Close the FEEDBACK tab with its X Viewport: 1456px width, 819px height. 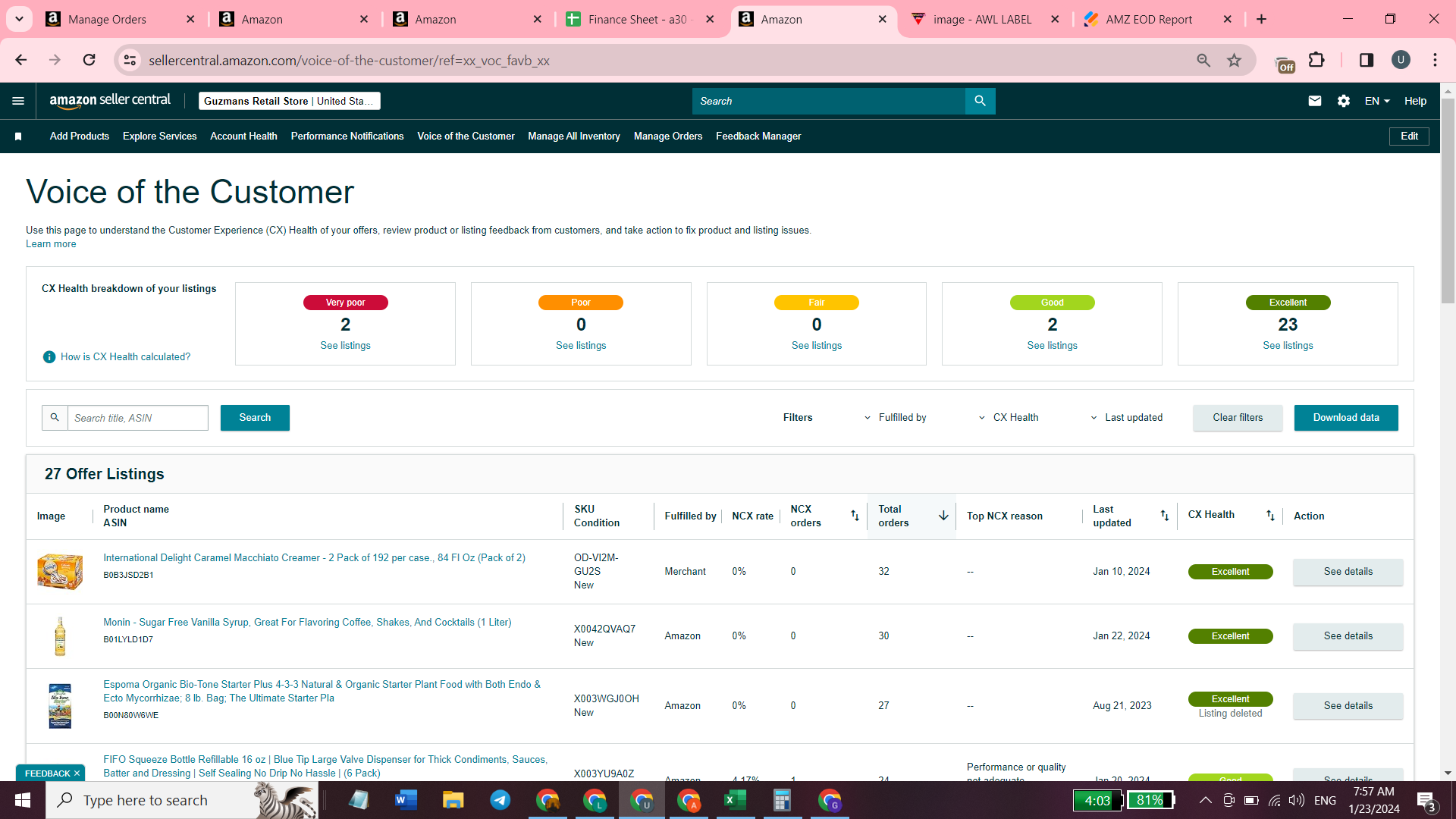tap(77, 773)
